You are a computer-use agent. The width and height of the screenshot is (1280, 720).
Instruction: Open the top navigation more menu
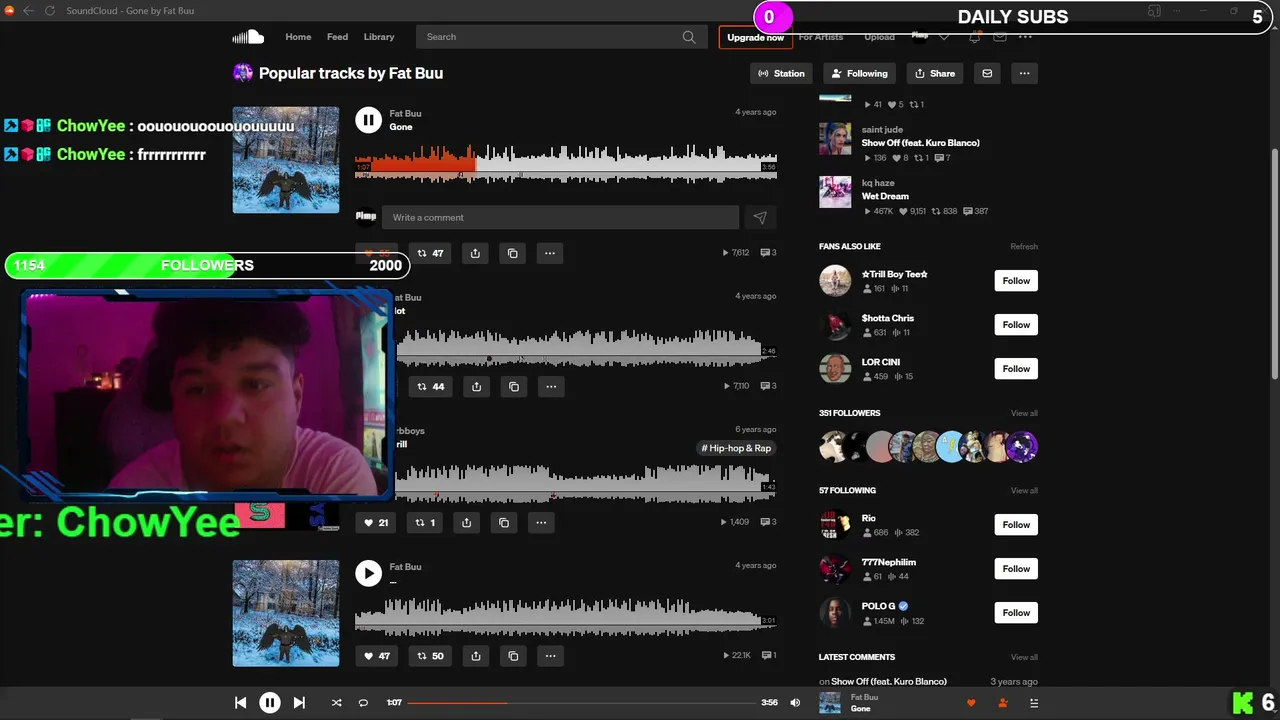1025,37
